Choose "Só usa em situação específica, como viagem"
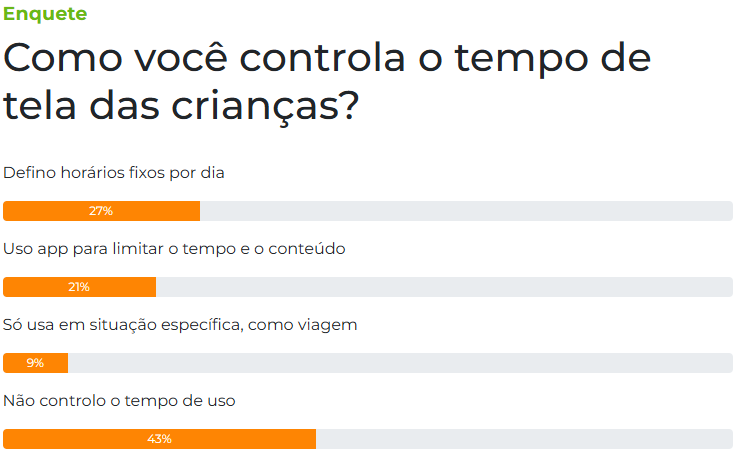The height and width of the screenshot is (462, 744). tap(180, 325)
